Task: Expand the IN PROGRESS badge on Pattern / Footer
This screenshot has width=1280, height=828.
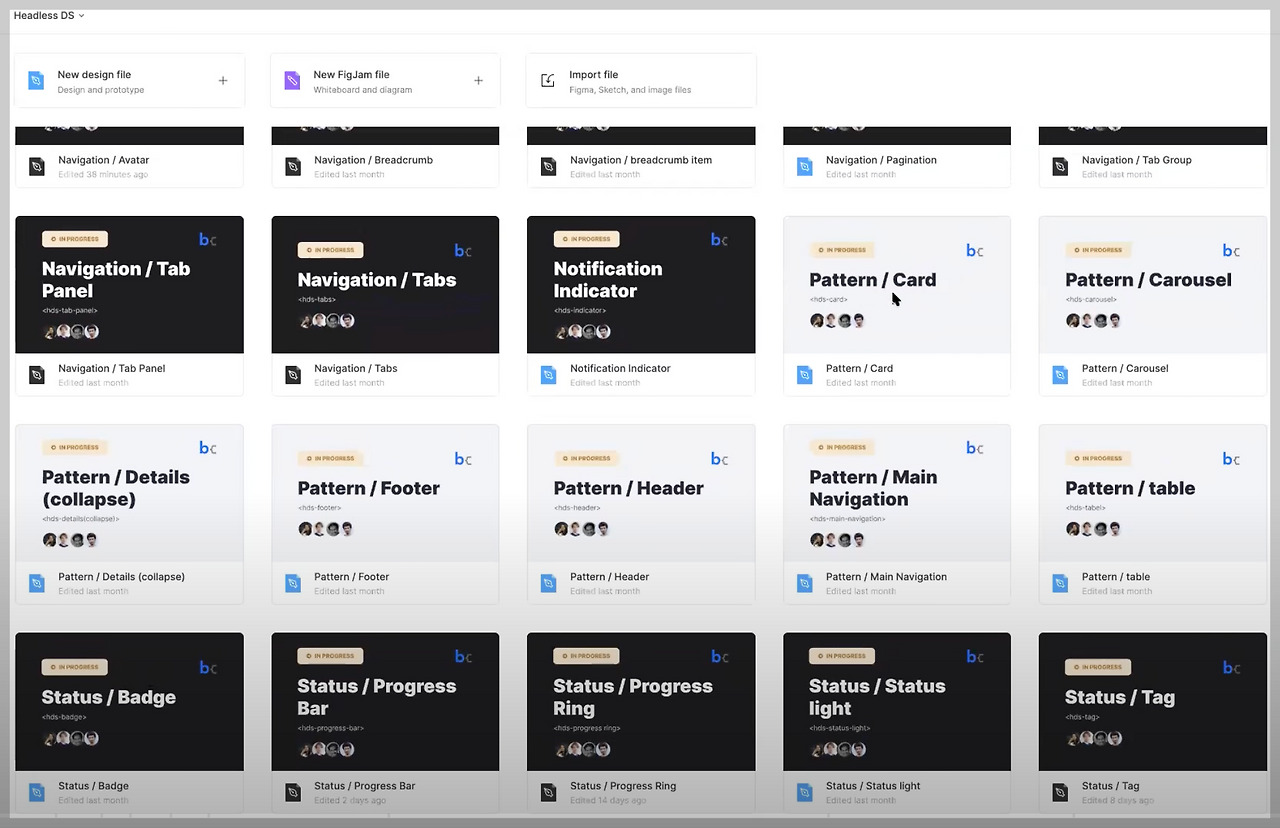Action: click(330, 458)
